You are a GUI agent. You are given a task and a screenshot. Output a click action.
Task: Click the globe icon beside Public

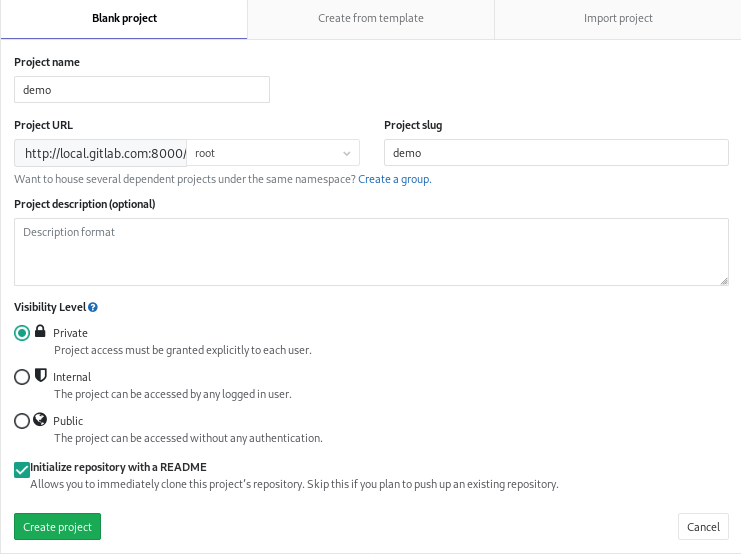pos(41,420)
